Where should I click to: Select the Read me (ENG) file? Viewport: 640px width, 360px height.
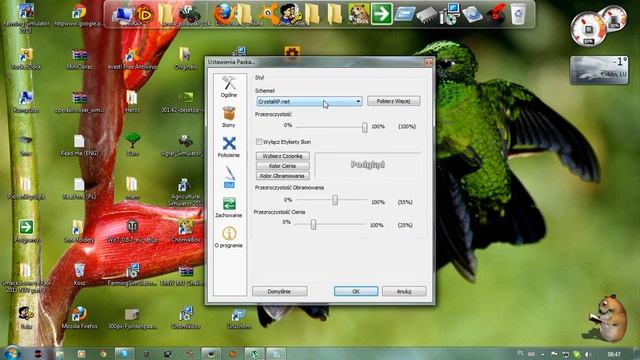pyautogui.click(x=79, y=146)
